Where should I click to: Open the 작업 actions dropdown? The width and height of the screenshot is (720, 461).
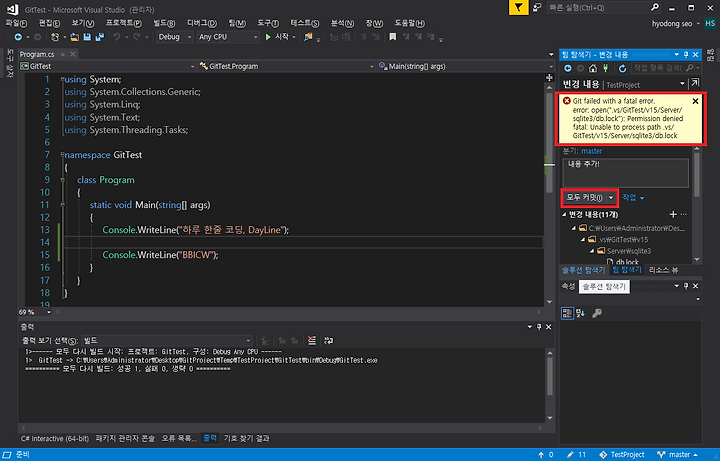click(634, 198)
